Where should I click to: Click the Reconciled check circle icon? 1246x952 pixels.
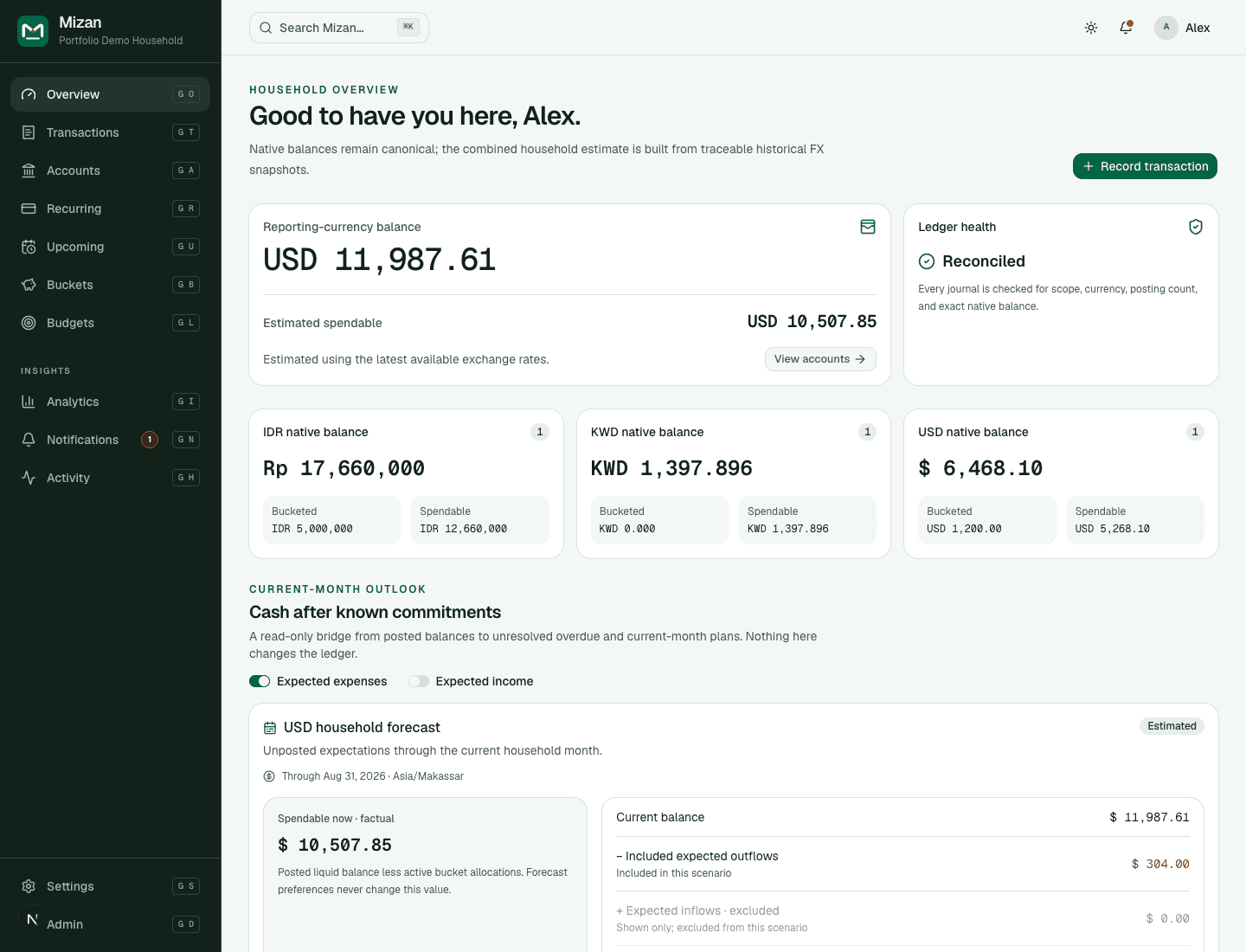(927, 261)
